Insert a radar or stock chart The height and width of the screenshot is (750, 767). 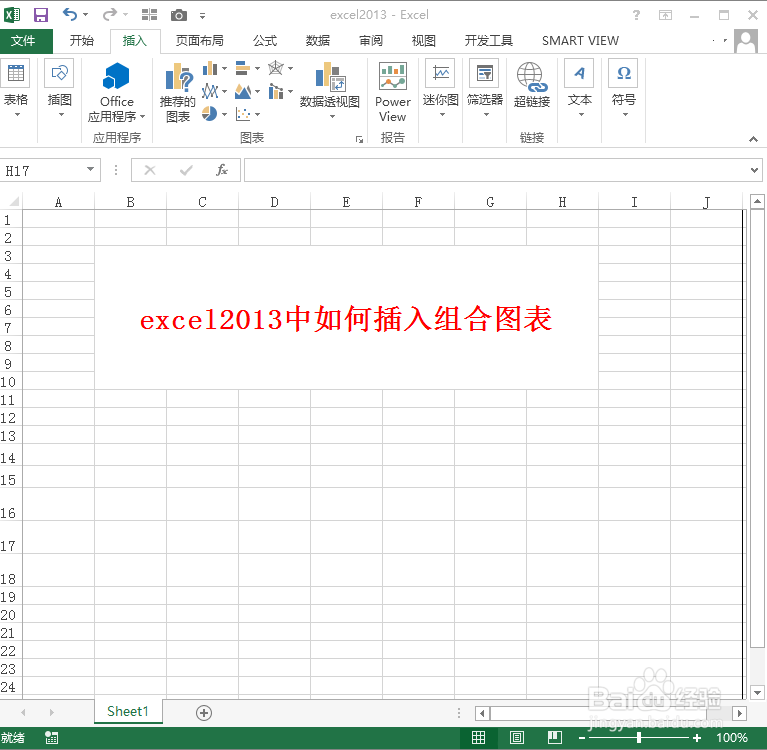tap(276, 68)
